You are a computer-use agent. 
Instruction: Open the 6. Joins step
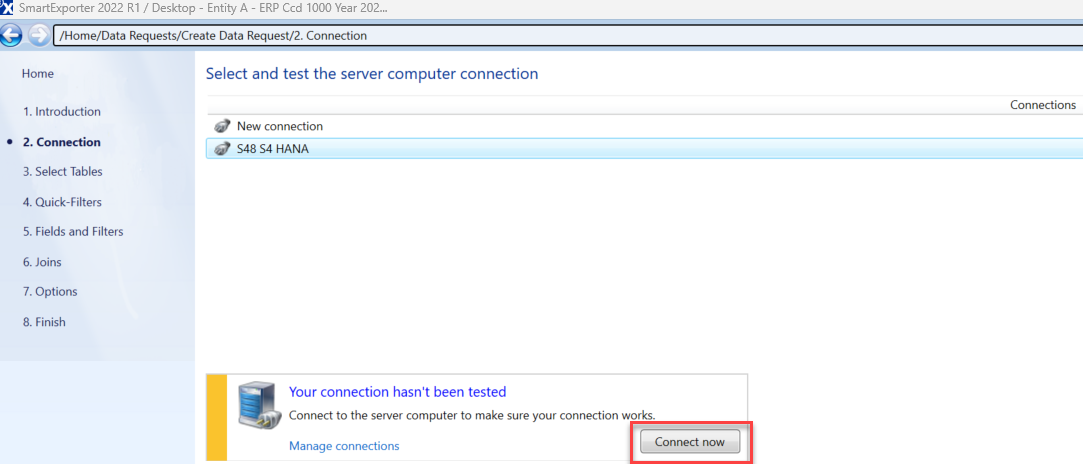tap(42, 262)
